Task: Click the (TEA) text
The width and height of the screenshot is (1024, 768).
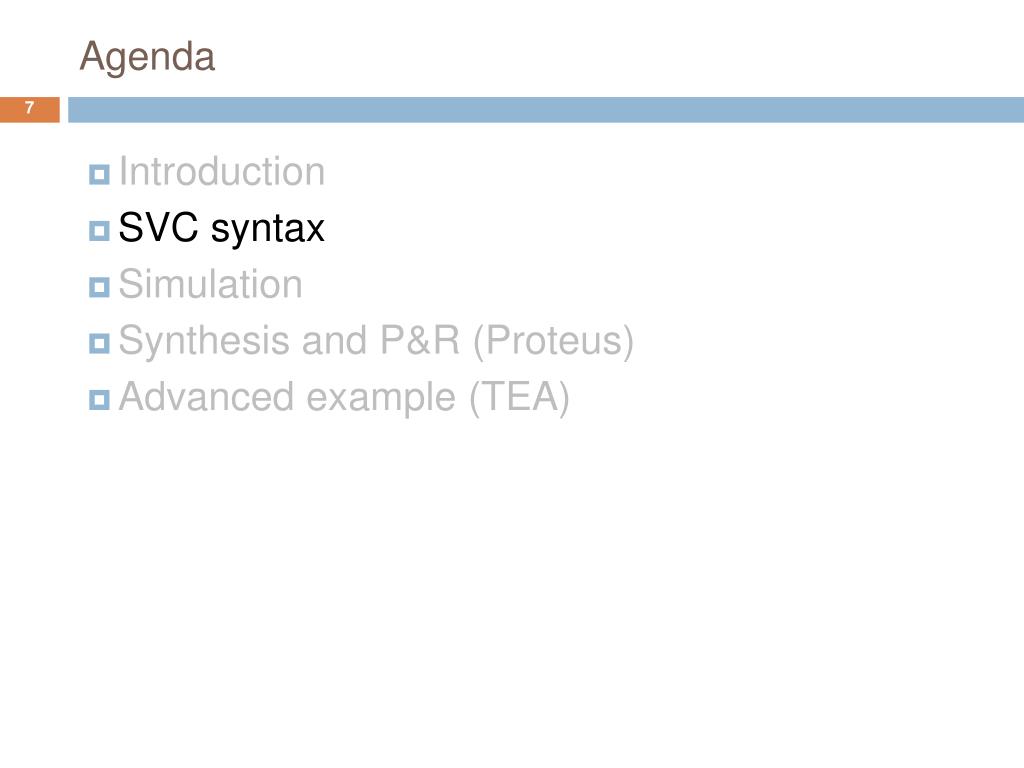Action: click(x=519, y=397)
